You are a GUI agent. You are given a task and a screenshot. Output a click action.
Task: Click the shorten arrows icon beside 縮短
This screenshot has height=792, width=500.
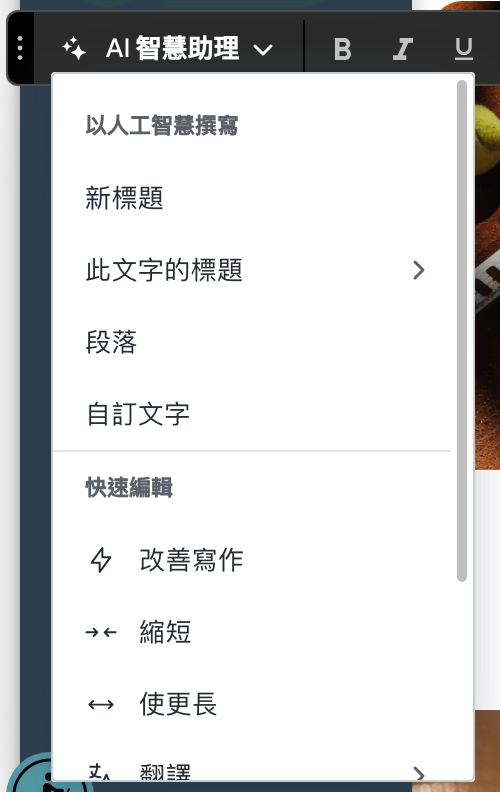tap(101, 632)
